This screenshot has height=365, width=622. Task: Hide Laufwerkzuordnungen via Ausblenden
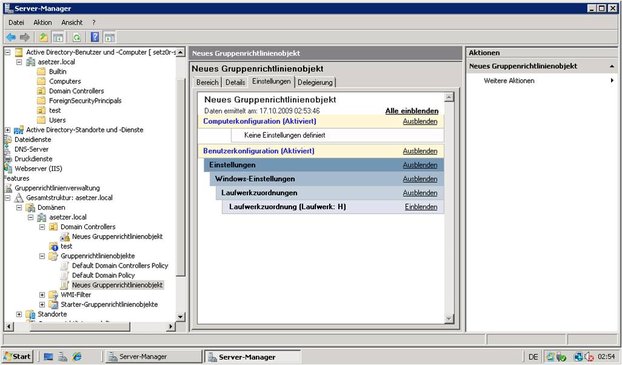click(x=420, y=193)
